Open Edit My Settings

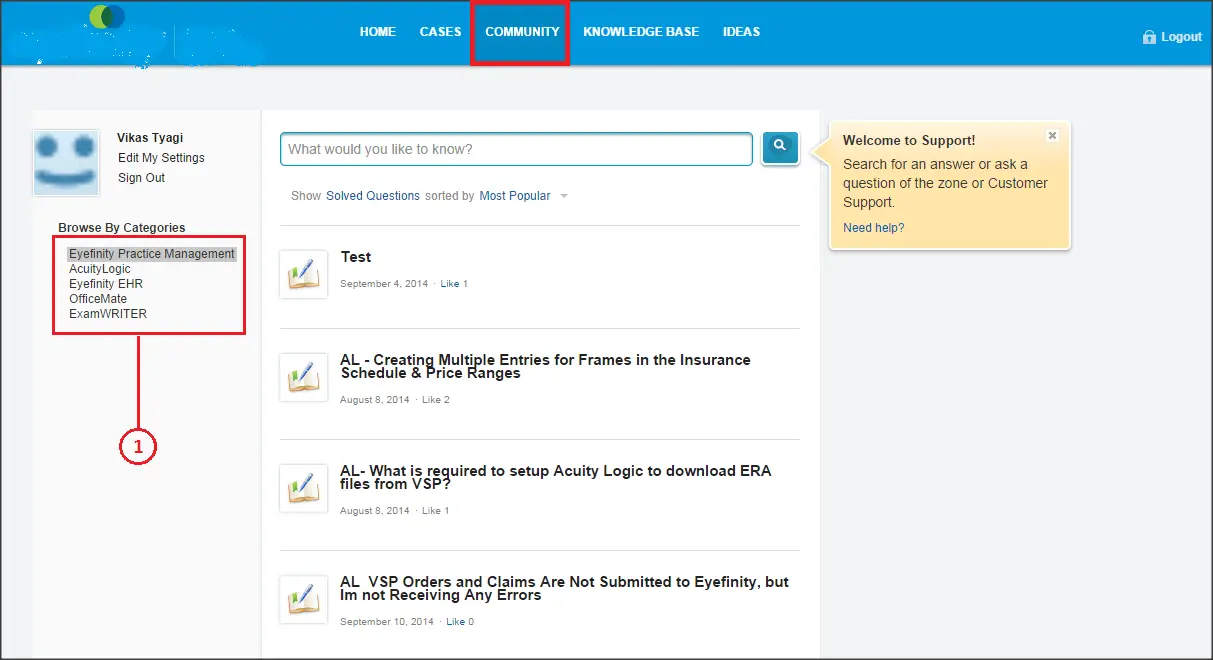click(163, 157)
